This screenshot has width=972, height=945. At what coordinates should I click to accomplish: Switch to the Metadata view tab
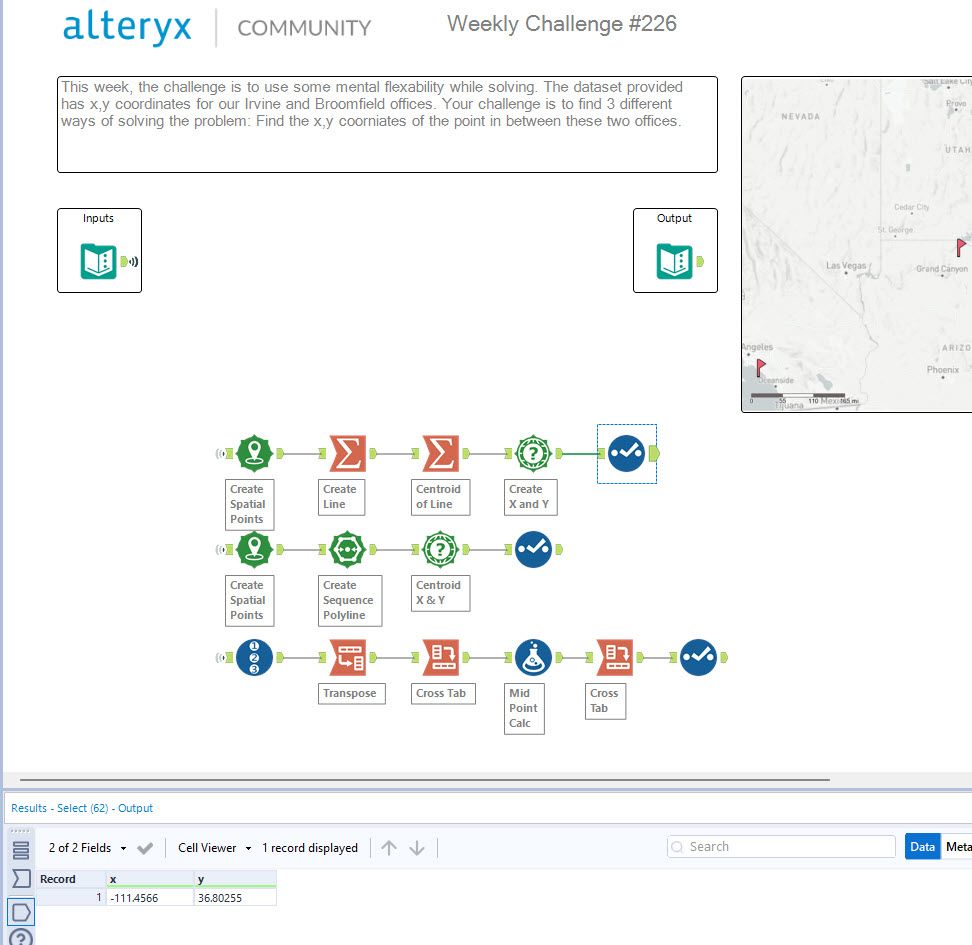click(x=958, y=846)
